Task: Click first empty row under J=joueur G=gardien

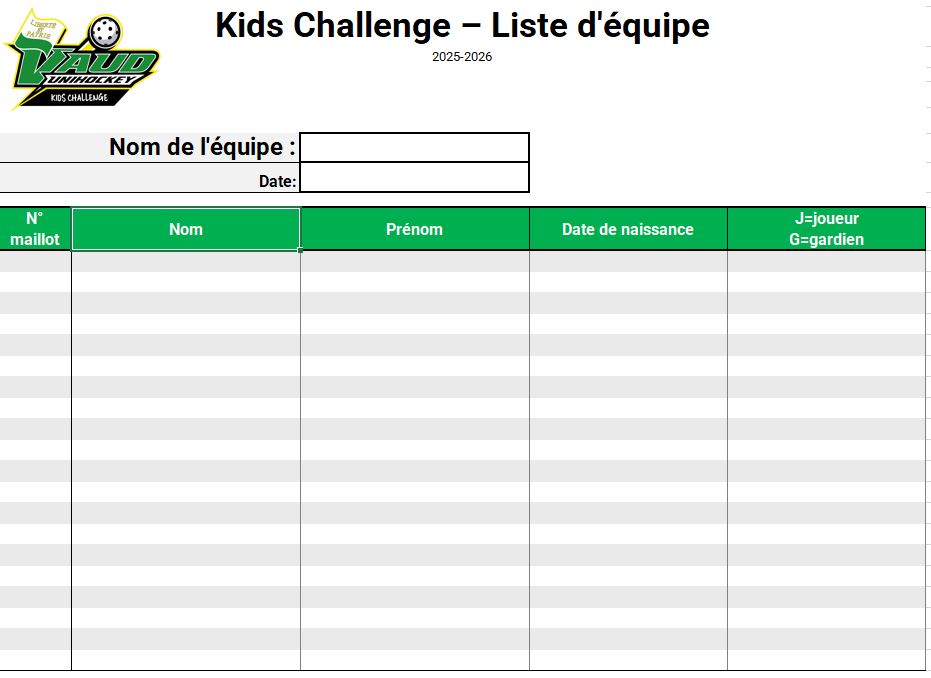Action: click(825, 262)
